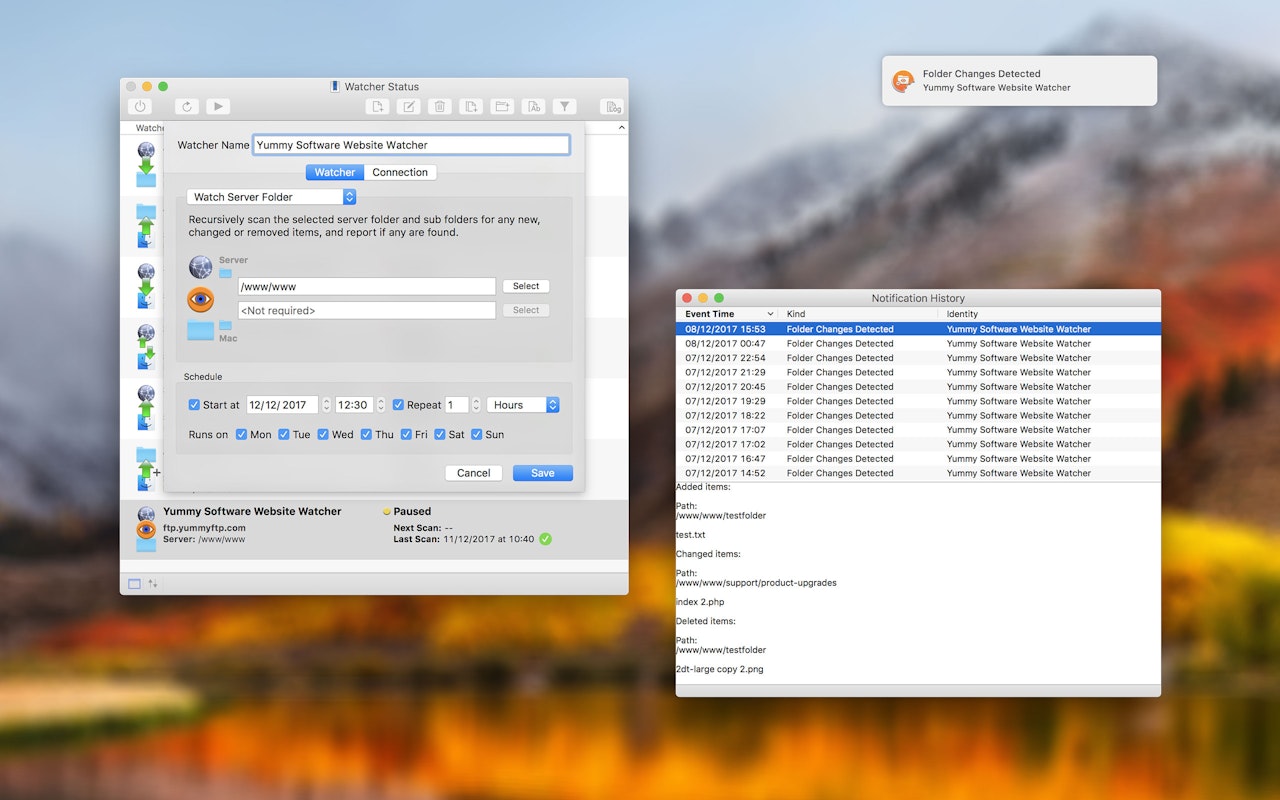Click the Cancel button
Screen dimensions: 1280x800
tap(474, 473)
